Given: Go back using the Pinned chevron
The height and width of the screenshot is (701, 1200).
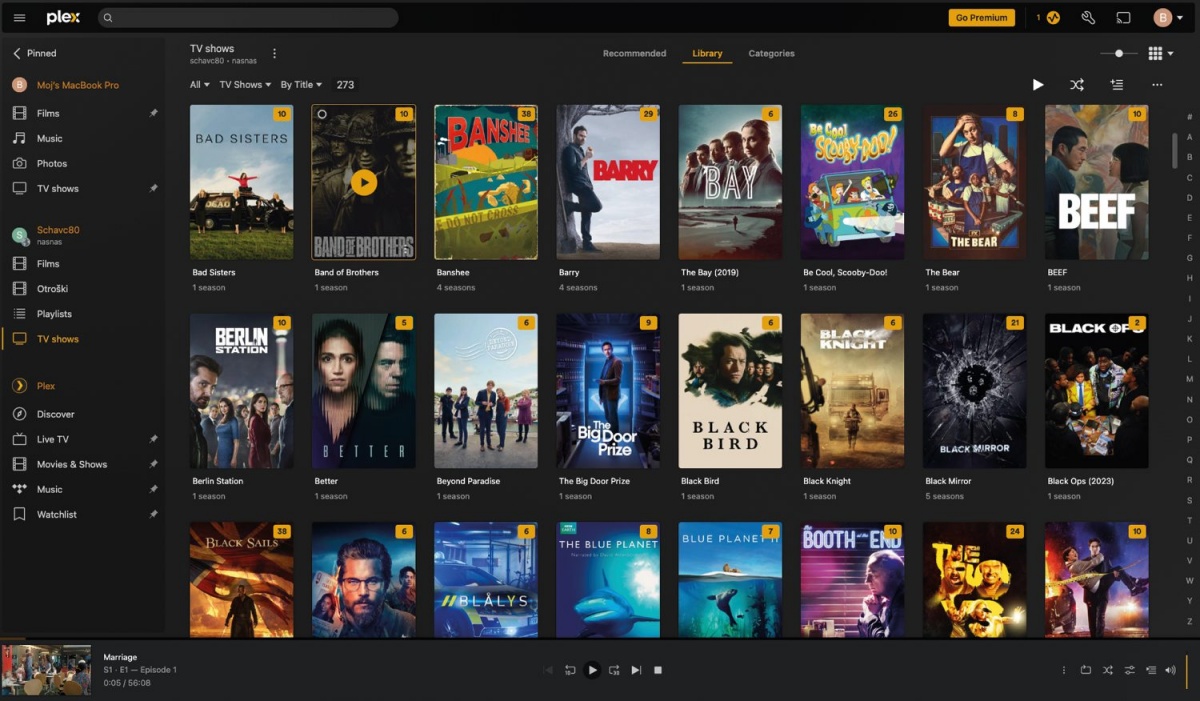Looking at the screenshot, I should coord(17,53).
